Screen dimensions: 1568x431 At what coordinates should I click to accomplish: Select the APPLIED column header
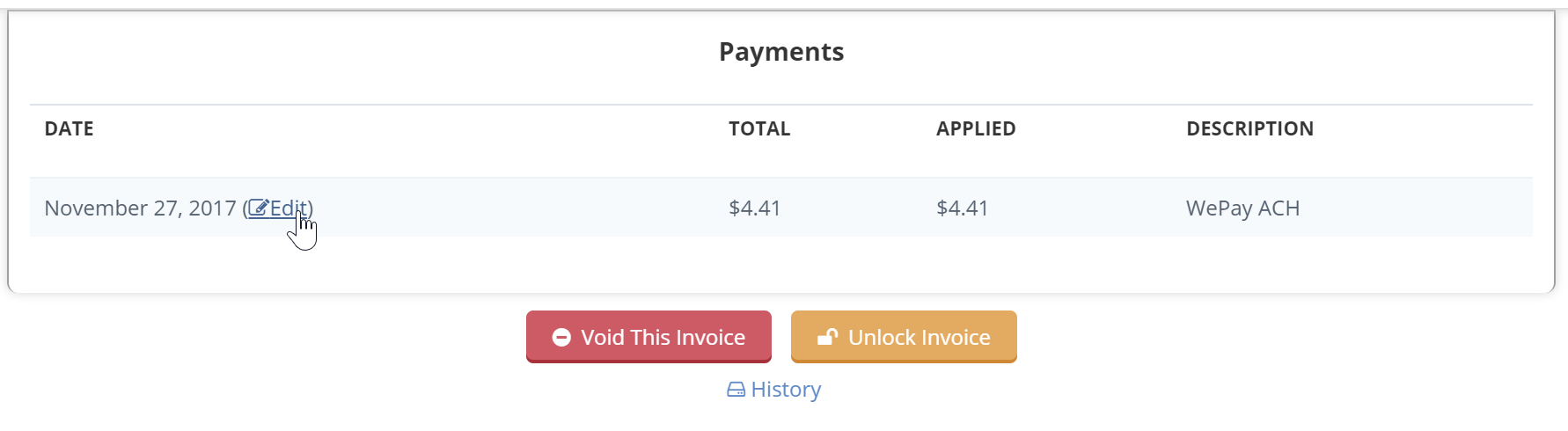coord(976,128)
